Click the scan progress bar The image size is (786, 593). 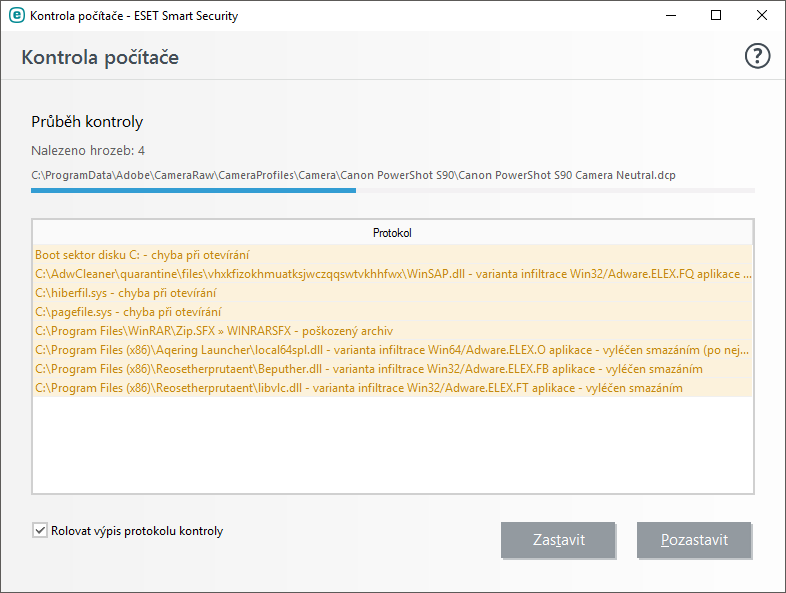(x=392, y=190)
